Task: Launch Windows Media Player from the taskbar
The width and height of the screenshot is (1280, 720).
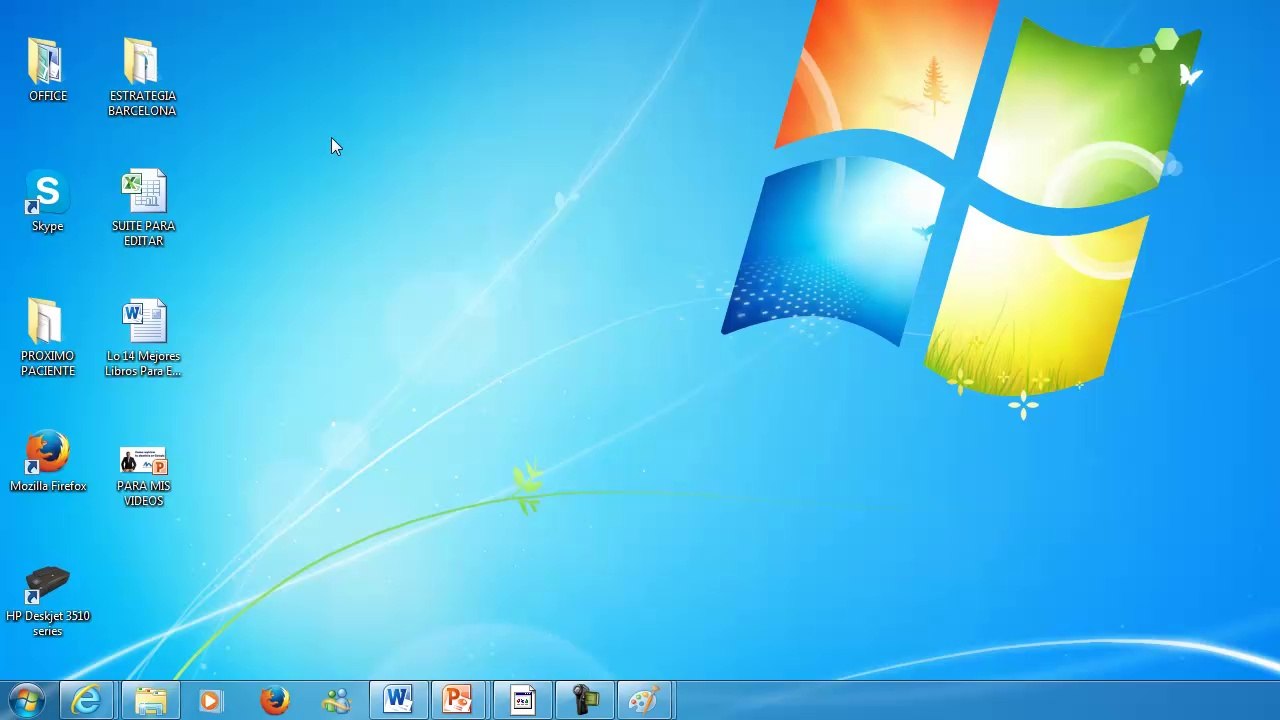Action: tap(211, 700)
